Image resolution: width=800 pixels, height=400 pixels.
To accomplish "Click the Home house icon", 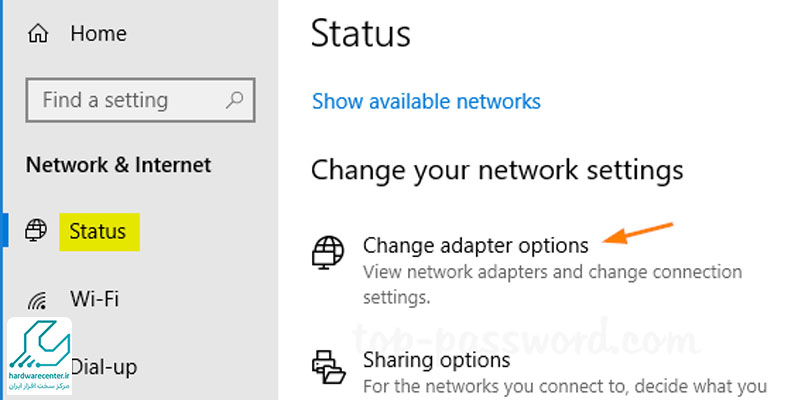I will point(38,34).
